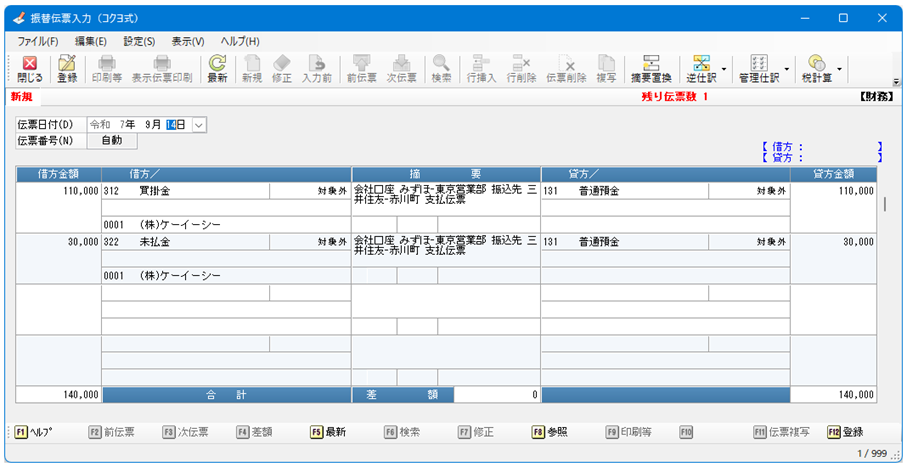Open the 管理仕訳 dropdown arrow
907x467 pixels.
[786, 70]
